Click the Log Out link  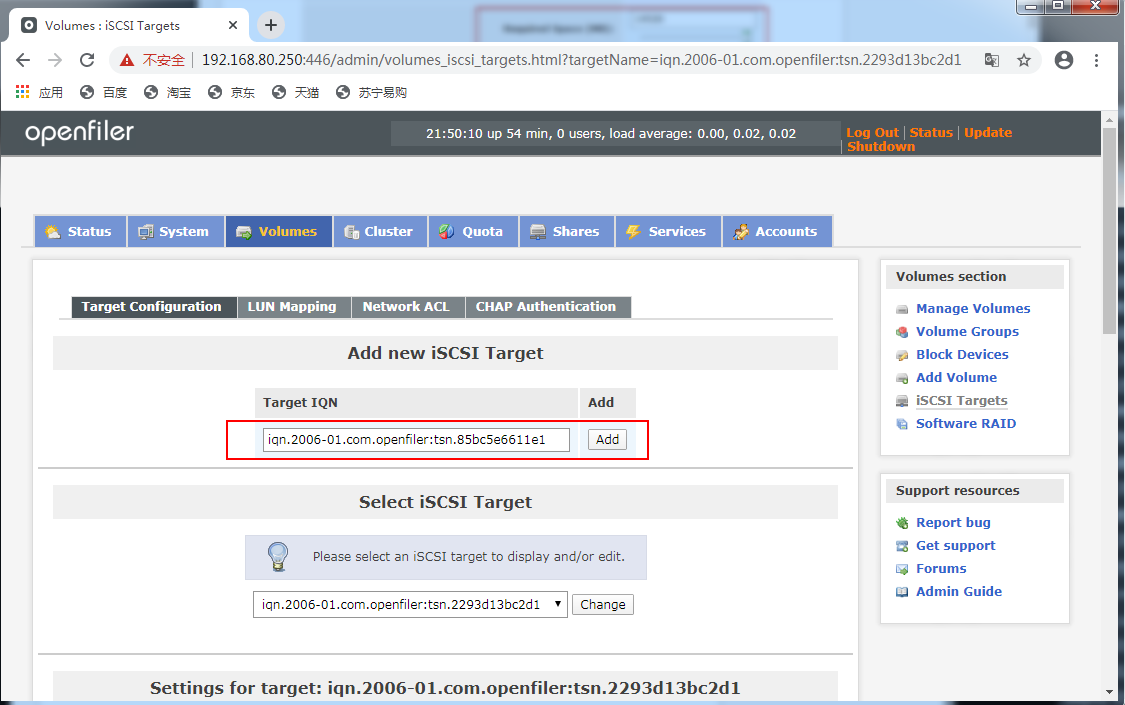pos(872,132)
